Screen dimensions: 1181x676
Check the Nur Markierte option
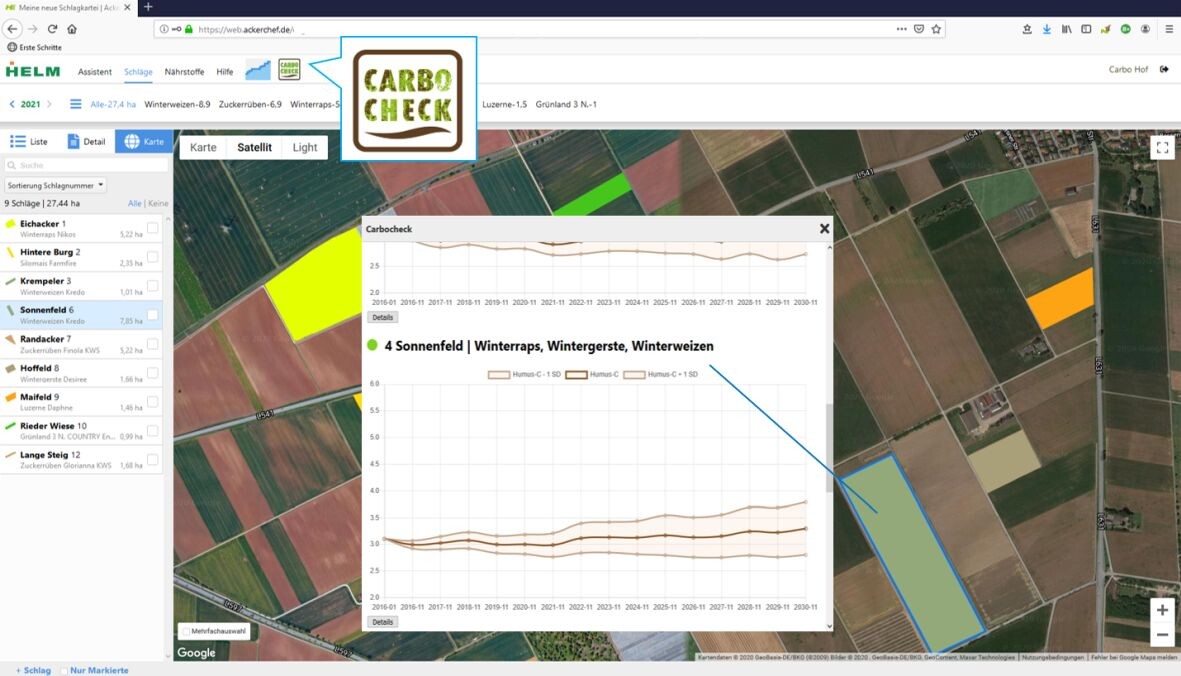(65, 670)
